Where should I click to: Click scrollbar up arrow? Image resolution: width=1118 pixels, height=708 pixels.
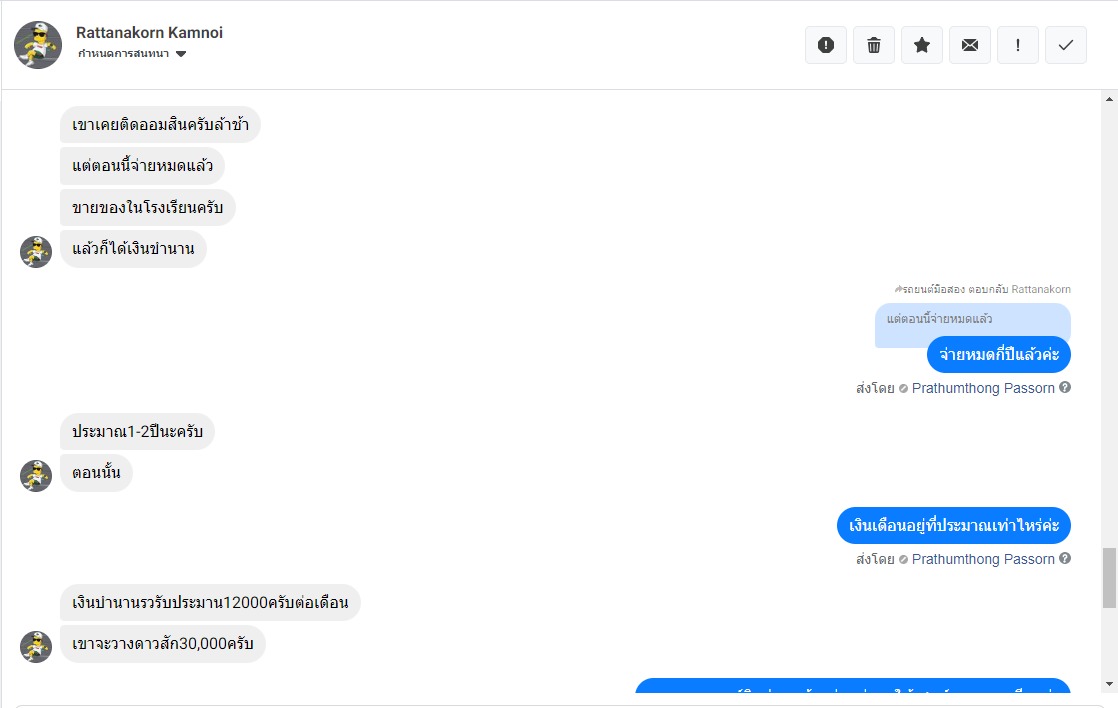tap(1109, 99)
